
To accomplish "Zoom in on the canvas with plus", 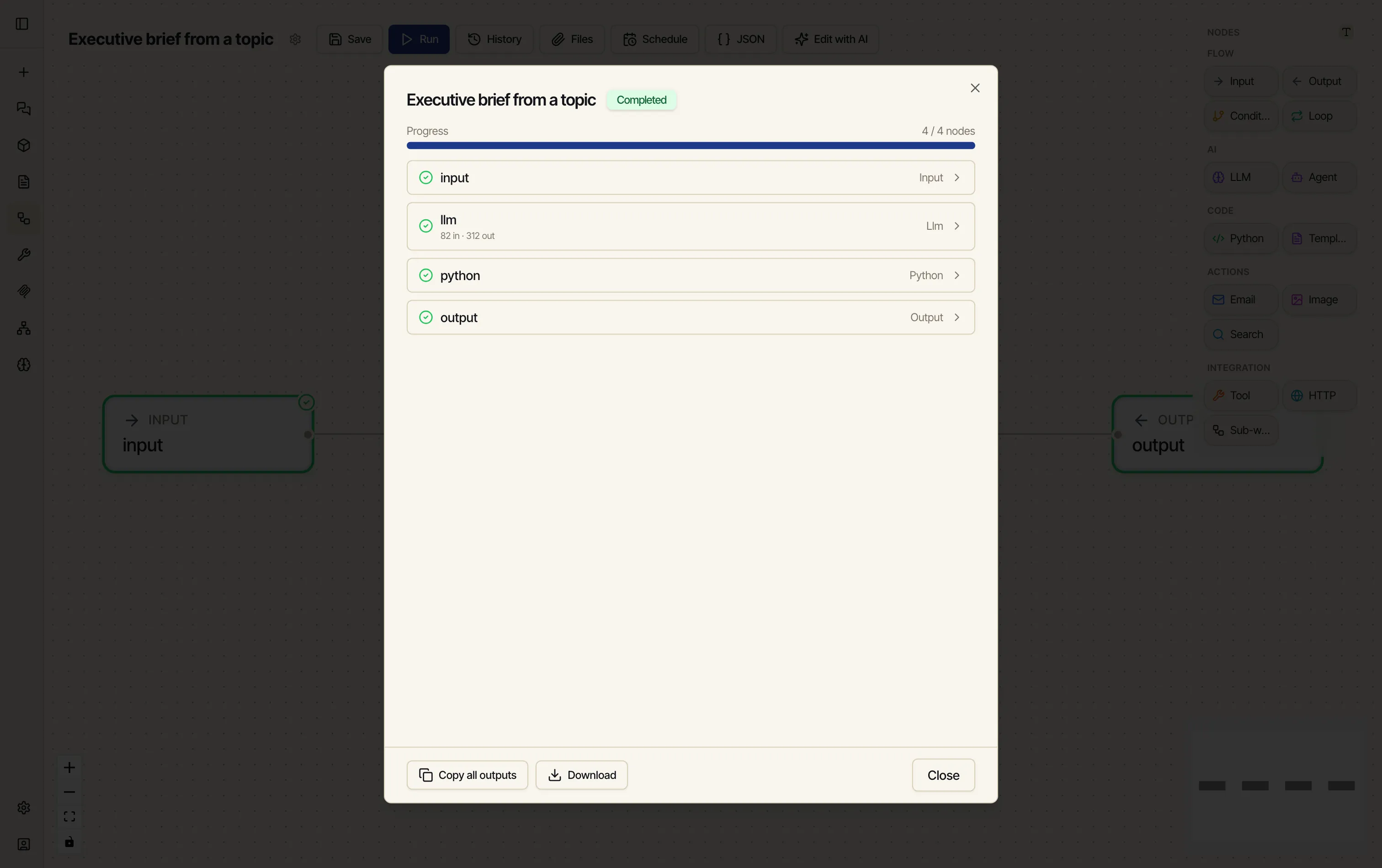I will tap(69, 767).
